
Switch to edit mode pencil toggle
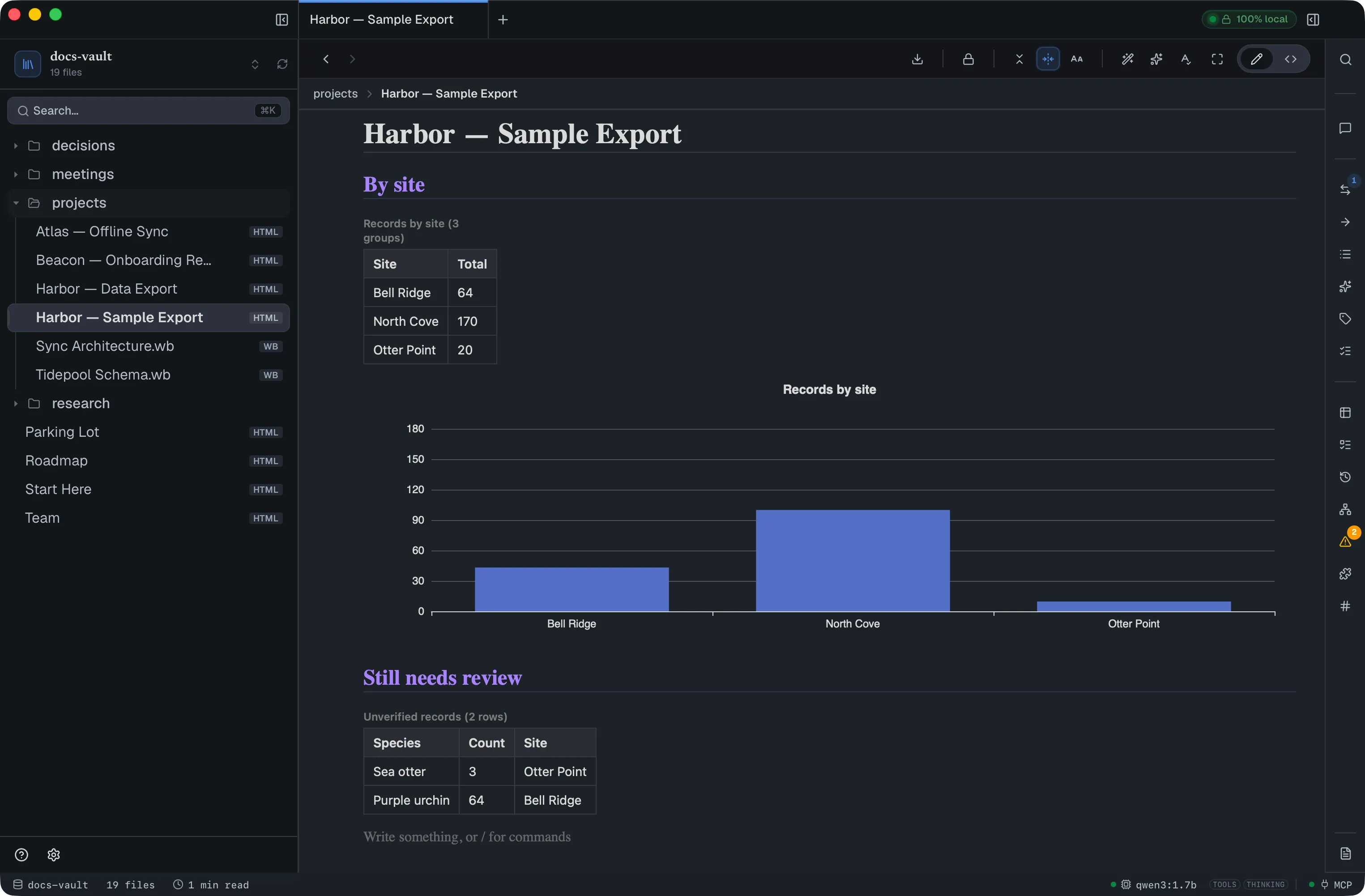tap(1256, 59)
